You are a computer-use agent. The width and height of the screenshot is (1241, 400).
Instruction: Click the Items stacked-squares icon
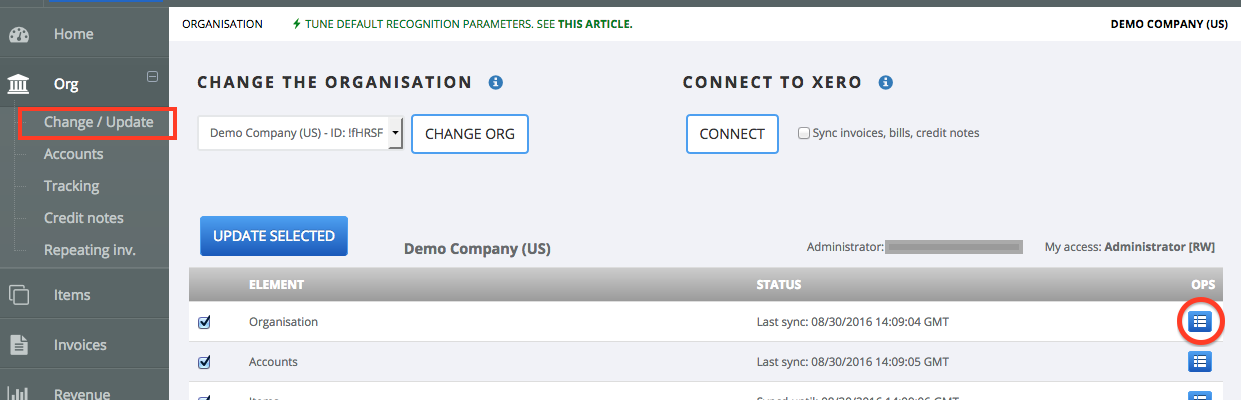[19, 295]
